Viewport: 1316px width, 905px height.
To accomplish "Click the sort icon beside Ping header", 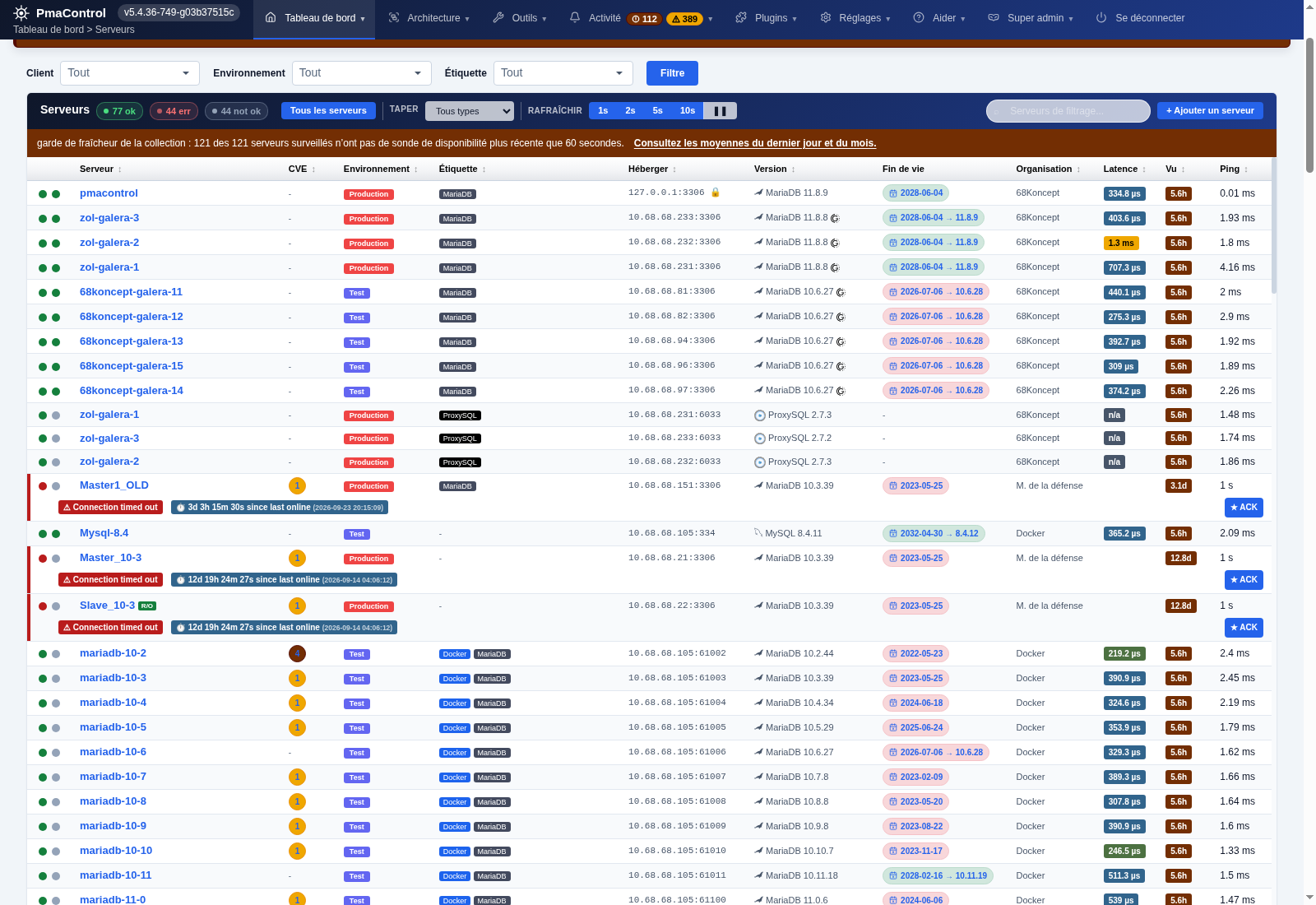I will pos(1246,169).
